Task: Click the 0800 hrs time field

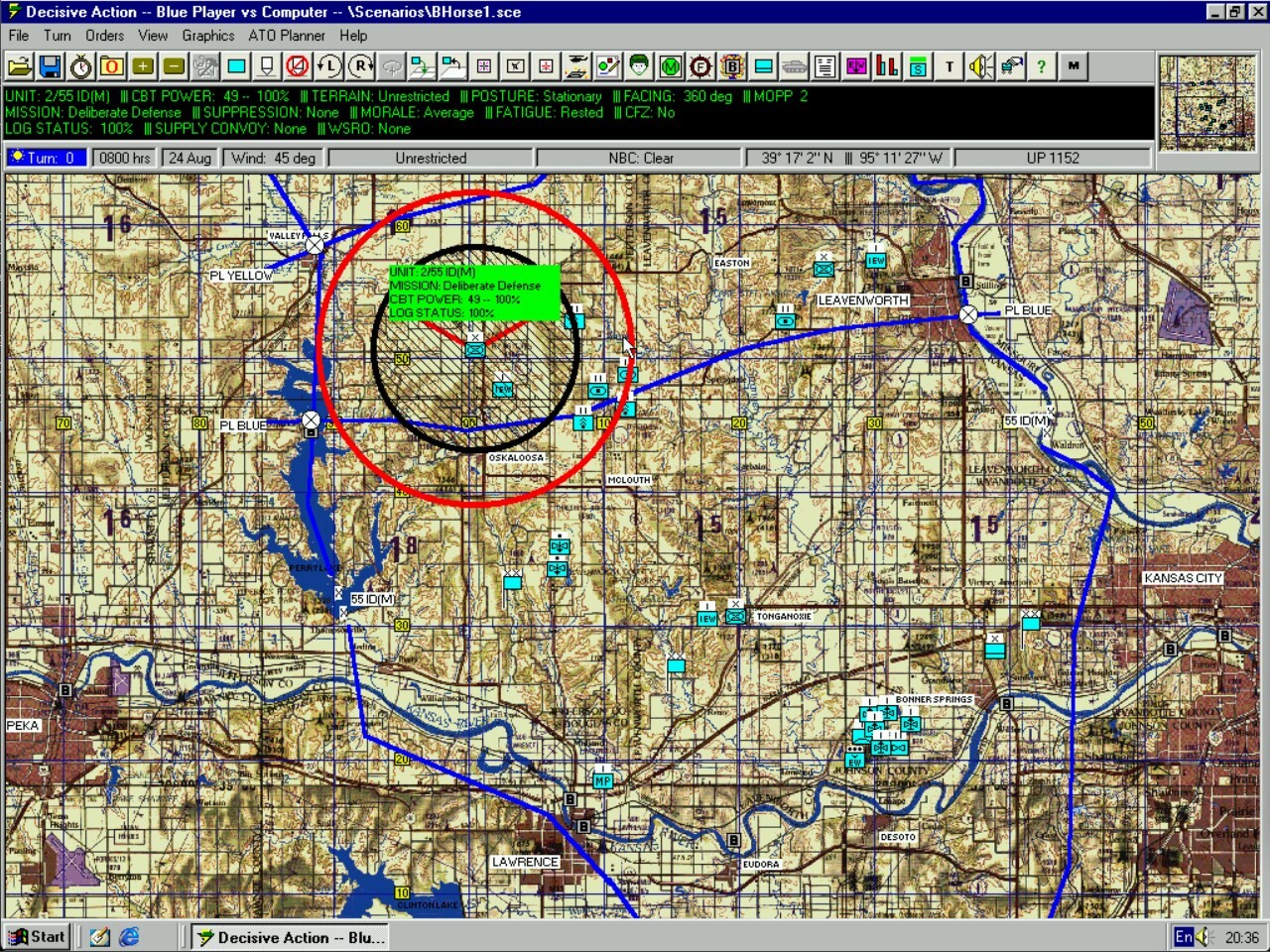Action: click(x=125, y=158)
